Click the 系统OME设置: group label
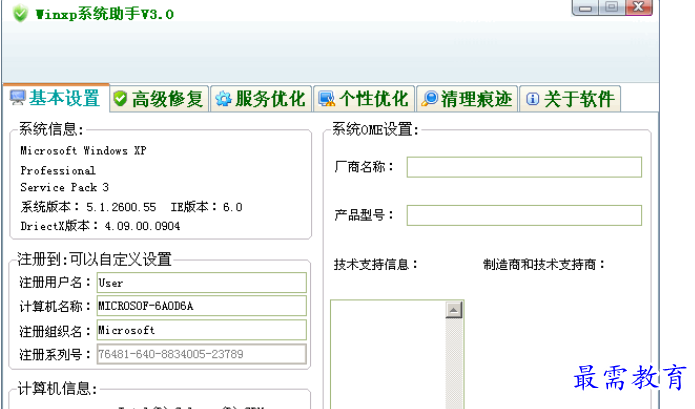This screenshot has width=695, height=409. coord(375,129)
